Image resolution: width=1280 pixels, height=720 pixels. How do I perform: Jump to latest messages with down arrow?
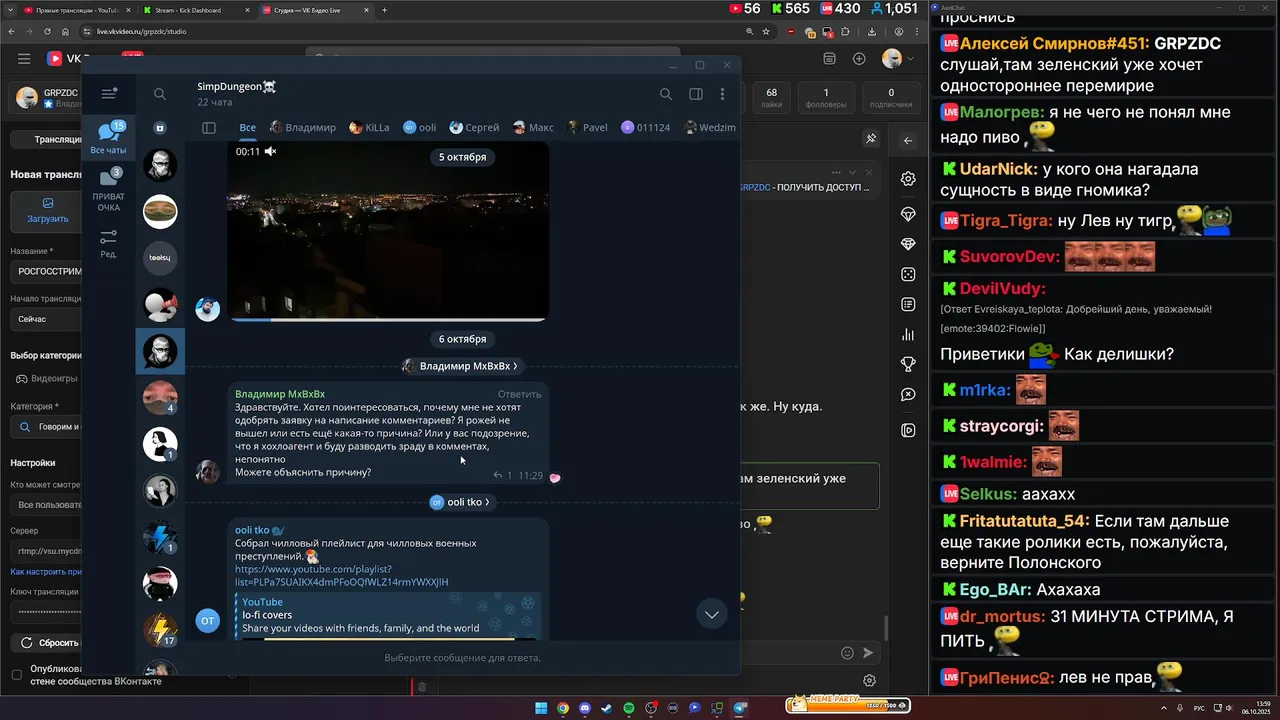point(712,614)
